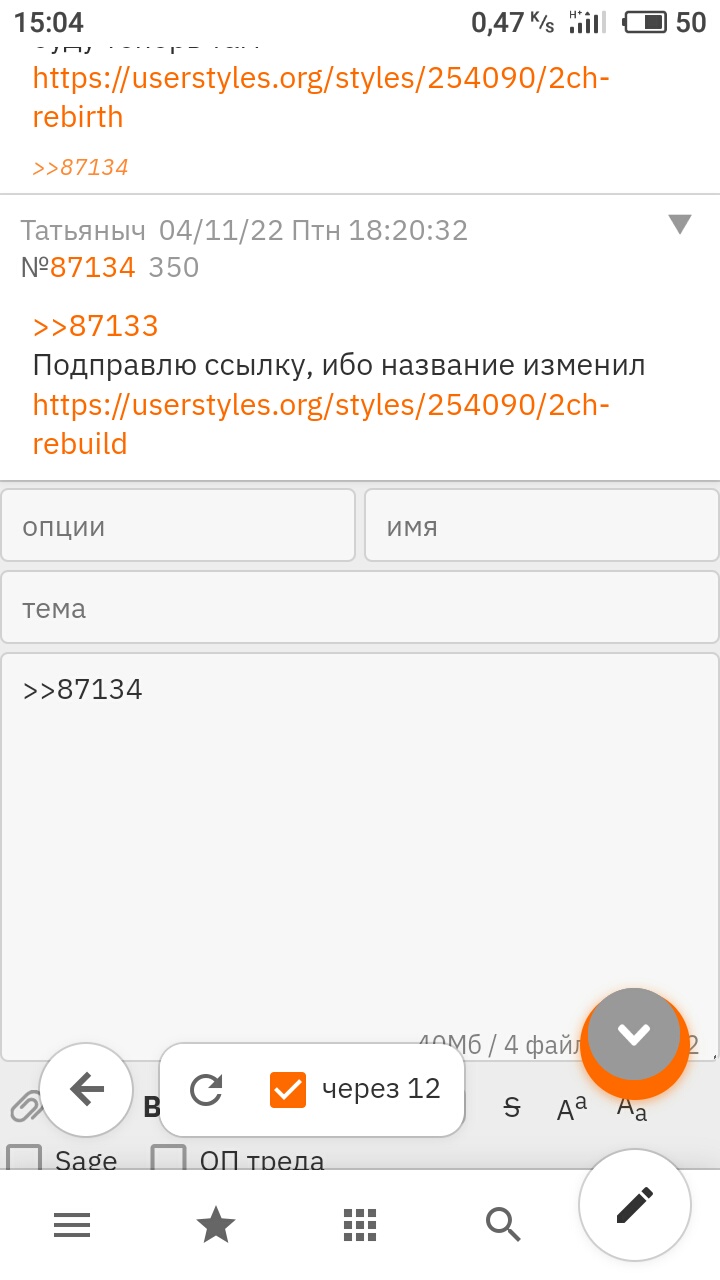Tap the back arrow floating button
720x1280 pixels.
point(87,1089)
